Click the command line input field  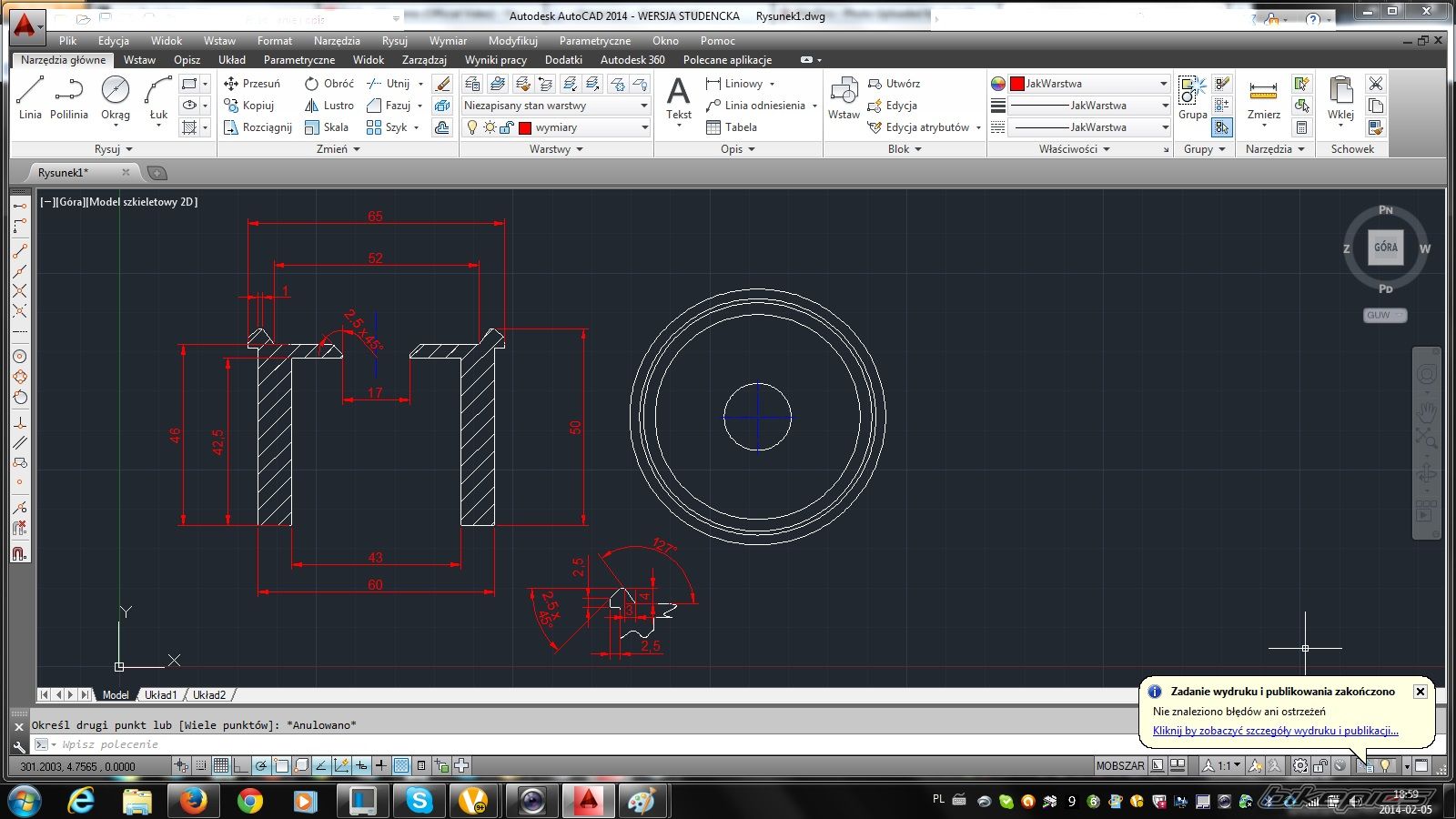pyautogui.click(x=582, y=744)
